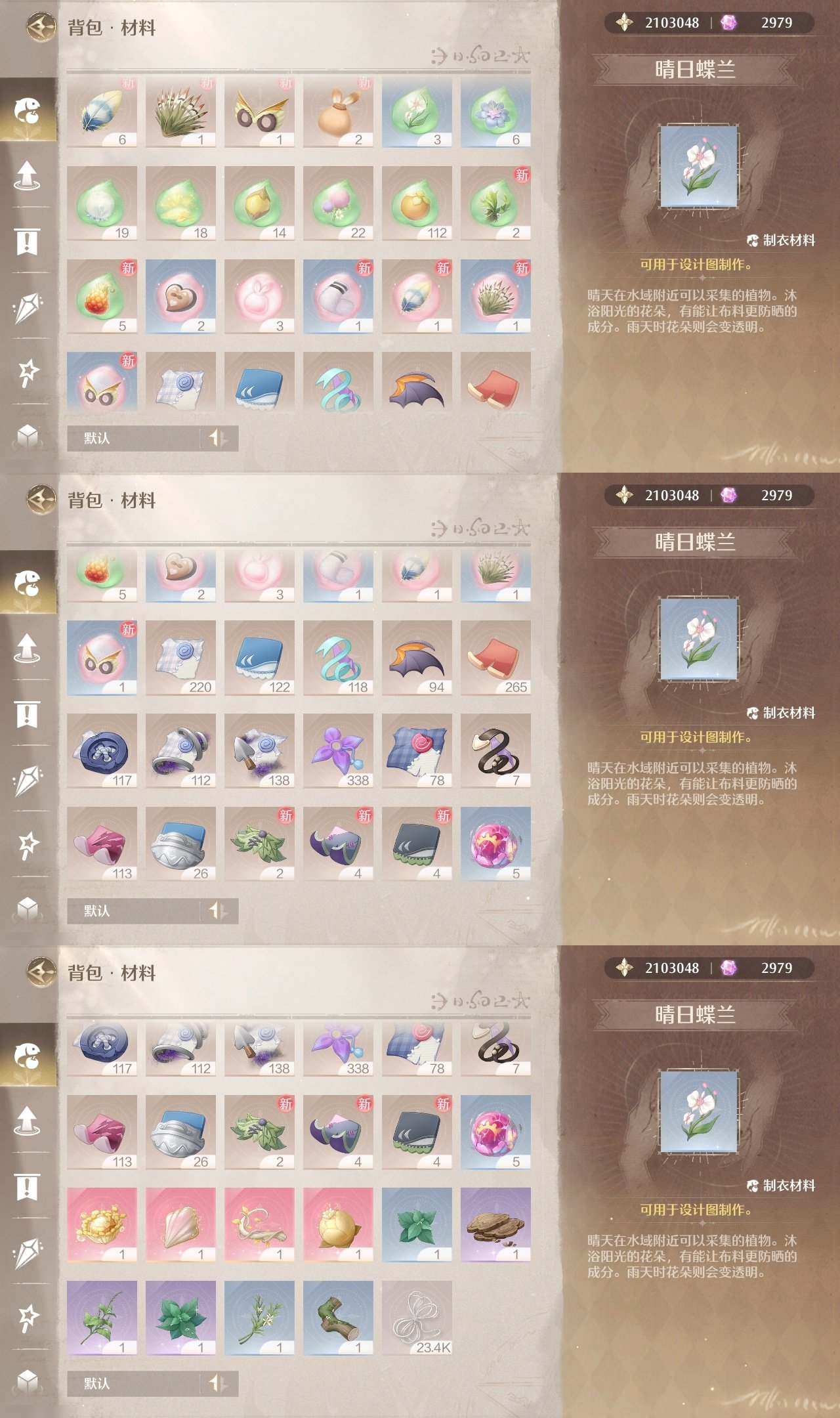
Task: Choose the pink seashell item
Action: point(180,1224)
